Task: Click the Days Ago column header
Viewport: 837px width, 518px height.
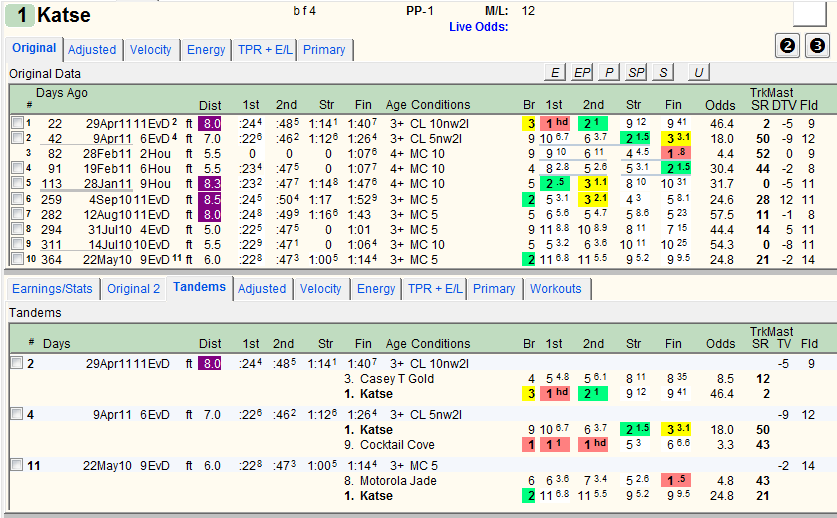Action: (x=62, y=93)
